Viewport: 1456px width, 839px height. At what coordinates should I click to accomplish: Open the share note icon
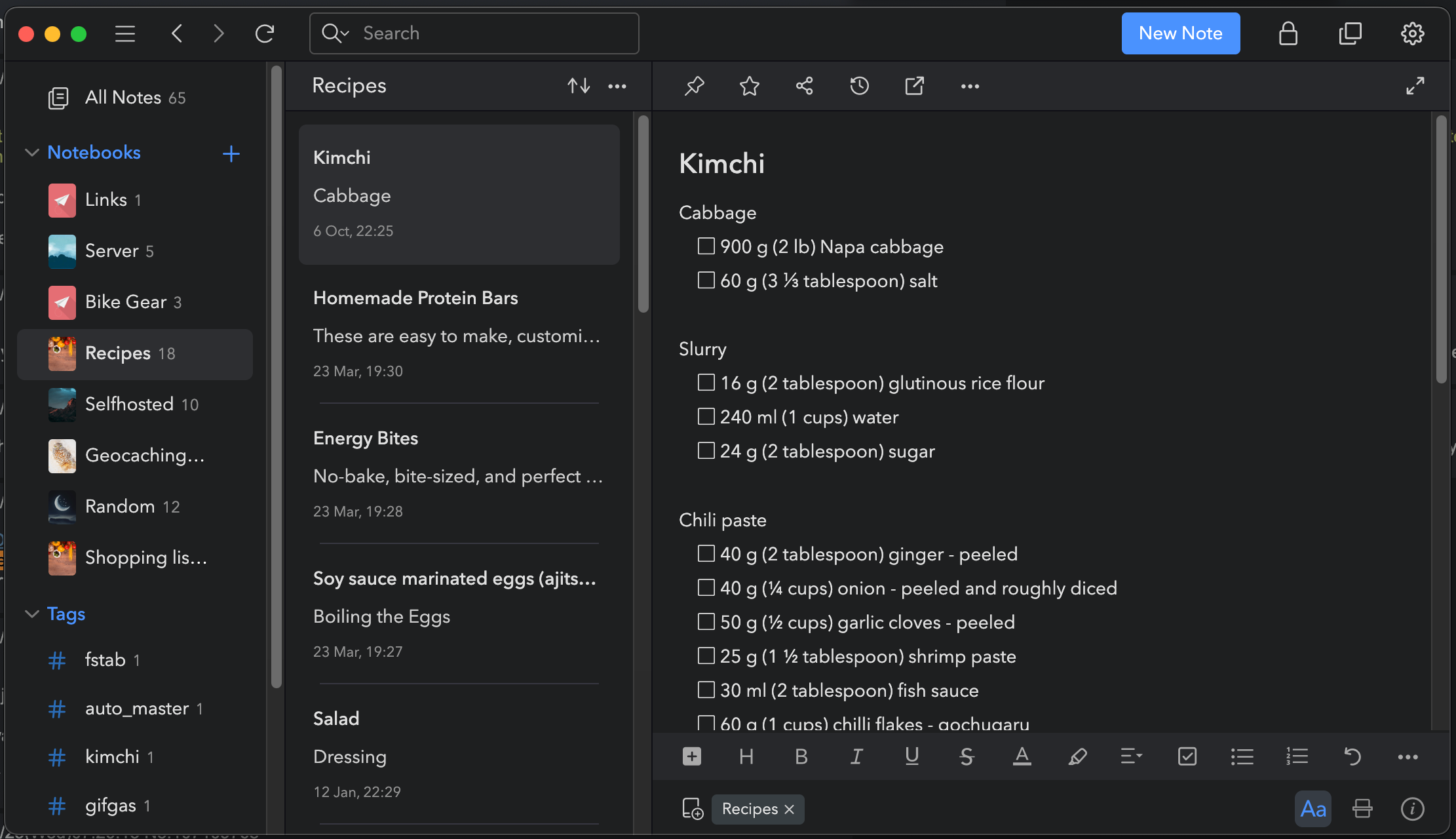(805, 86)
